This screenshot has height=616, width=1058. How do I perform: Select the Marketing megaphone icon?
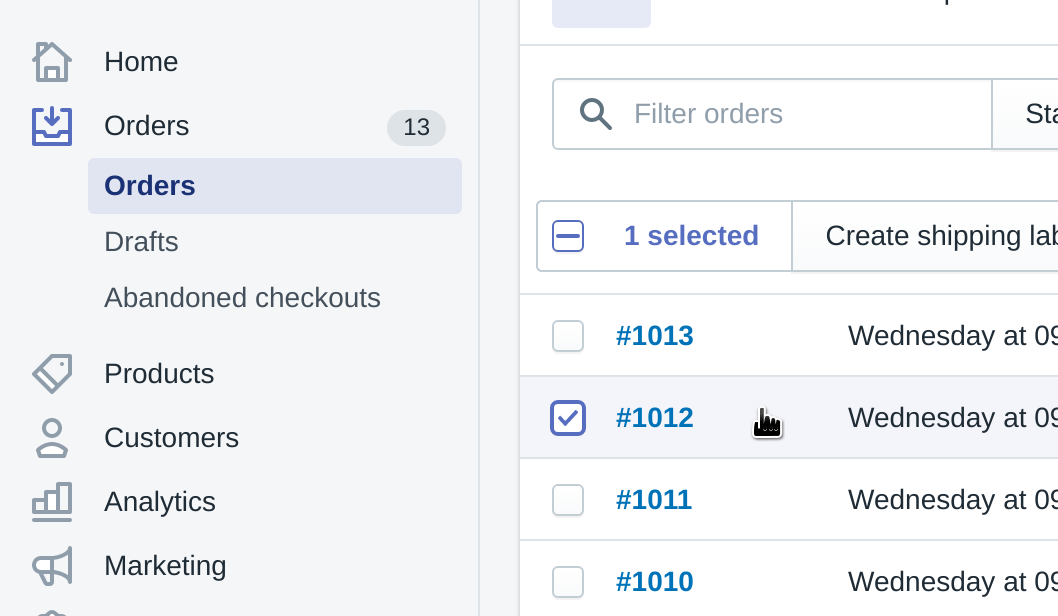click(52, 565)
